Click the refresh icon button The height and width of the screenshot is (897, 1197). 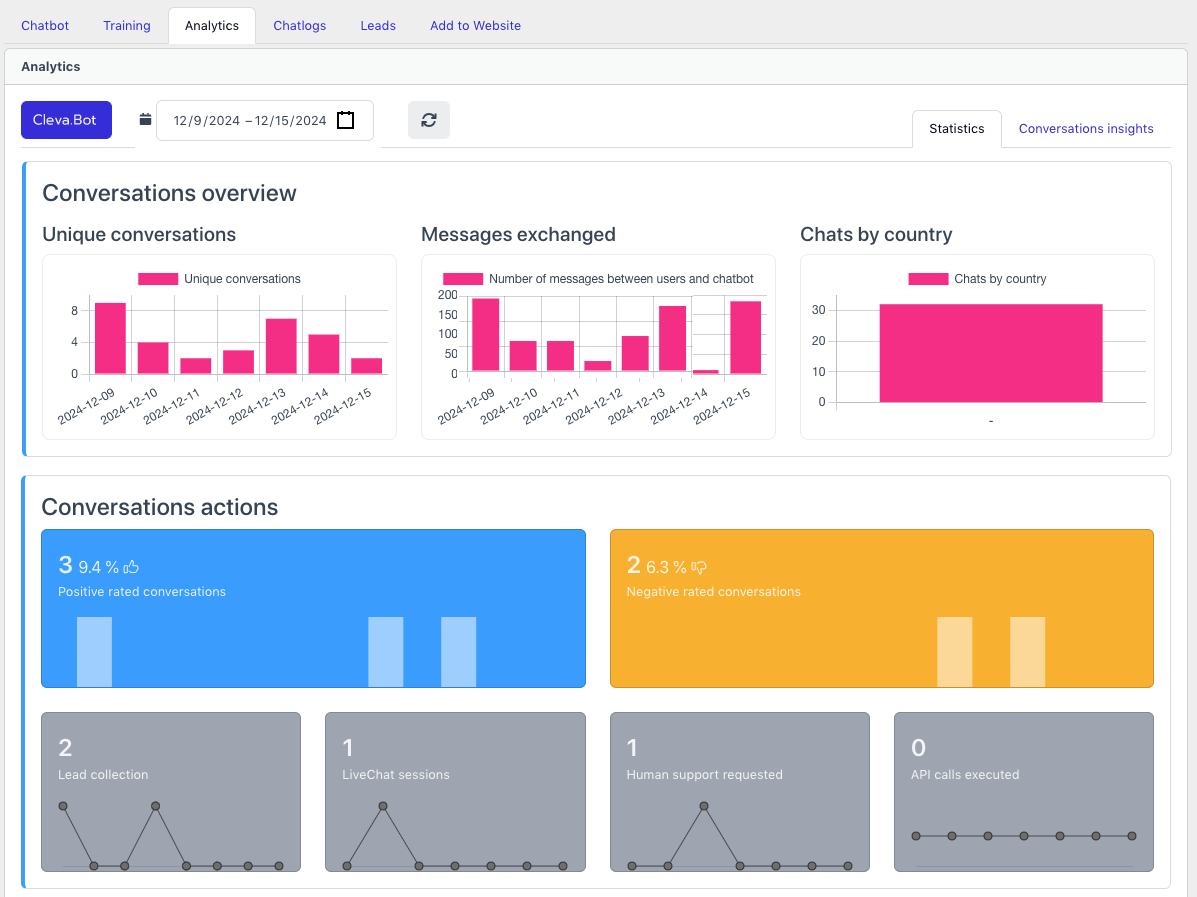429,120
